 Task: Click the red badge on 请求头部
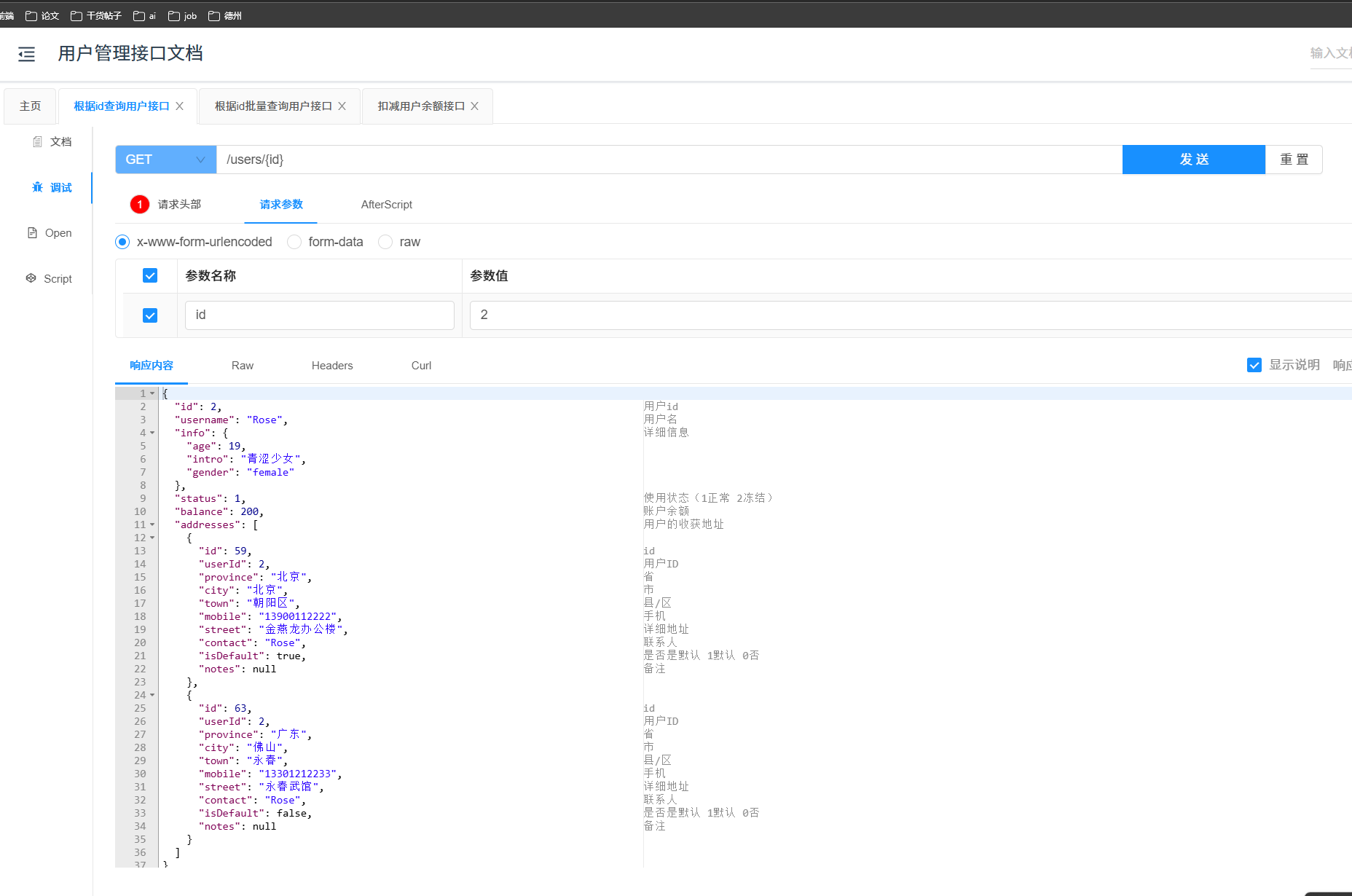click(140, 205)
